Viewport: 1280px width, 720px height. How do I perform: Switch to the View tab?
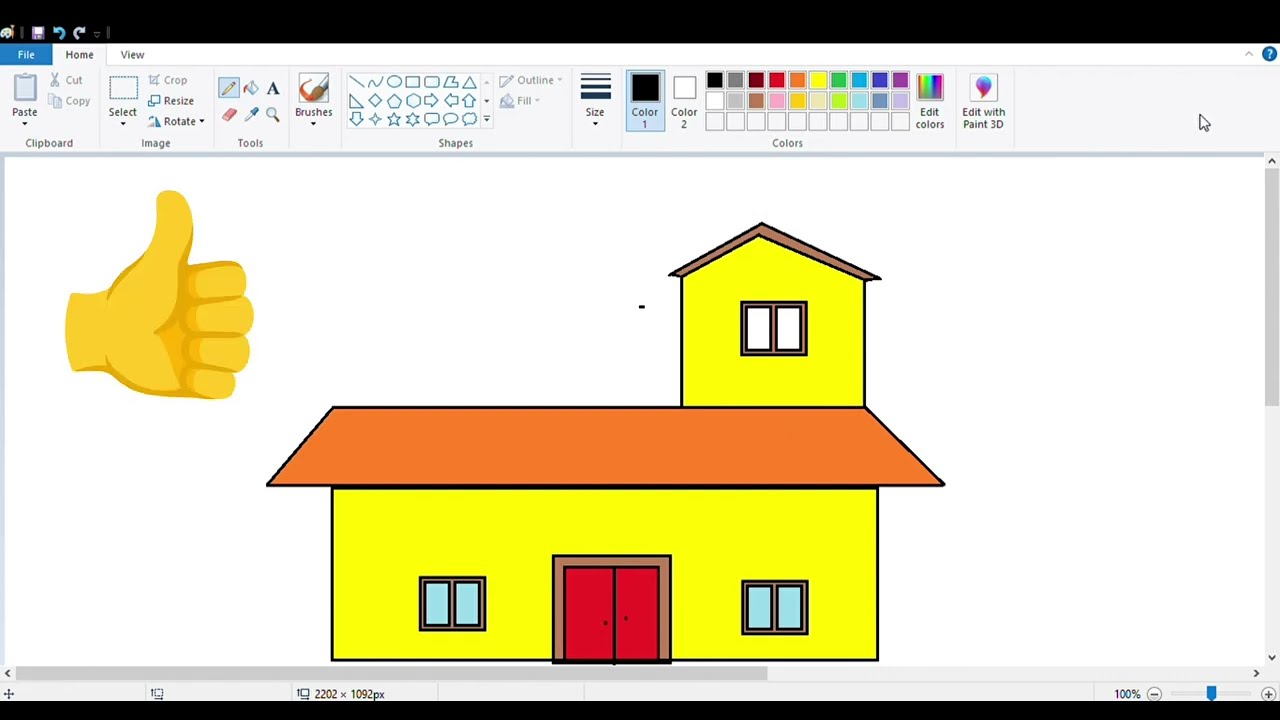(x=132, y=55)
